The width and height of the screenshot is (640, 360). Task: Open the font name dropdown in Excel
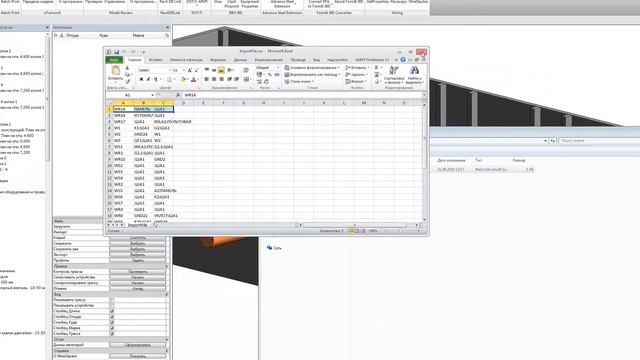coord(170,70)
